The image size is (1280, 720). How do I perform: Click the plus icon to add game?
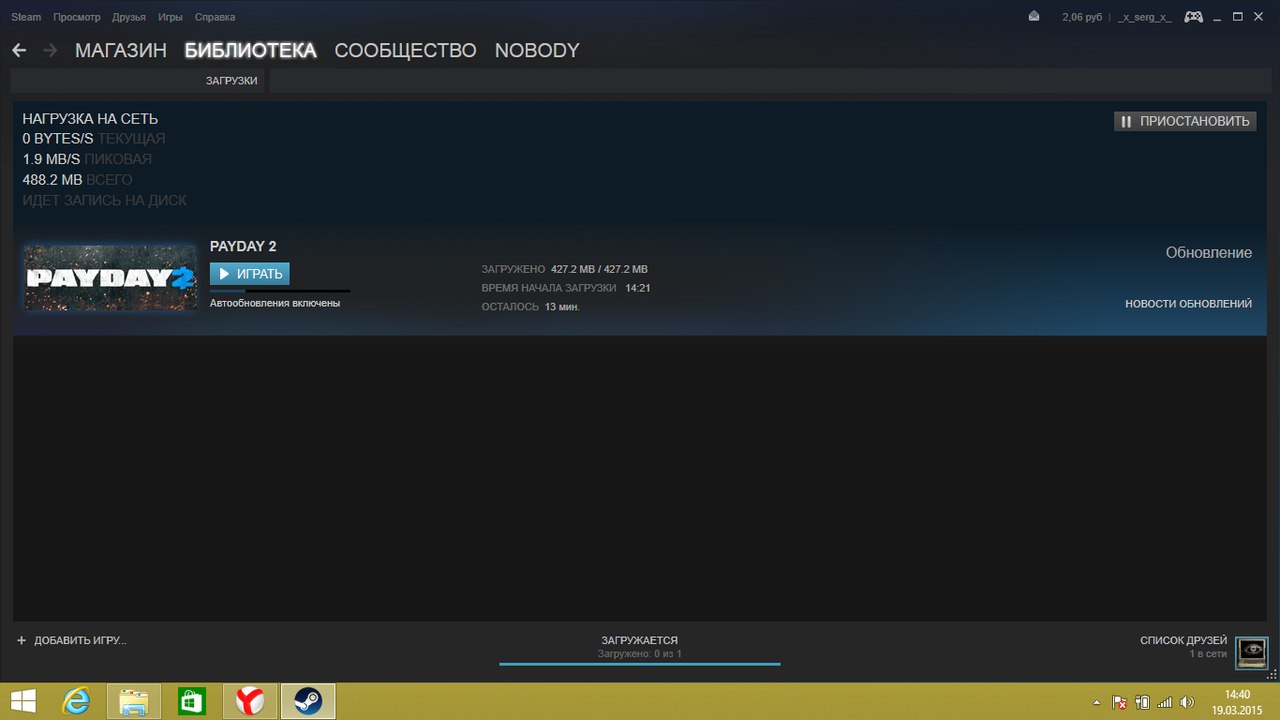pyautogui.click(x=21, y=640)
